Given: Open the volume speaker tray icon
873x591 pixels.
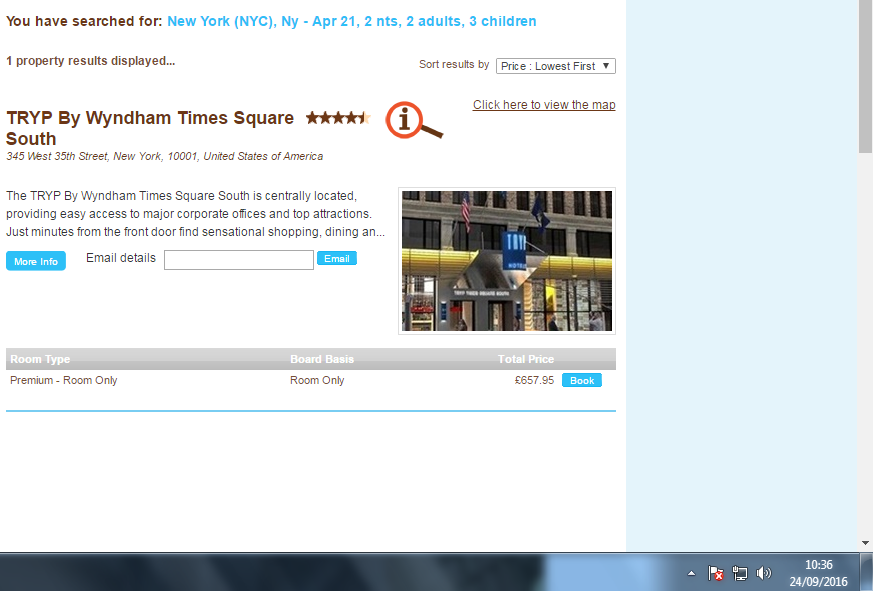Looking at the screenshot, I should click(x=764, y=573).
